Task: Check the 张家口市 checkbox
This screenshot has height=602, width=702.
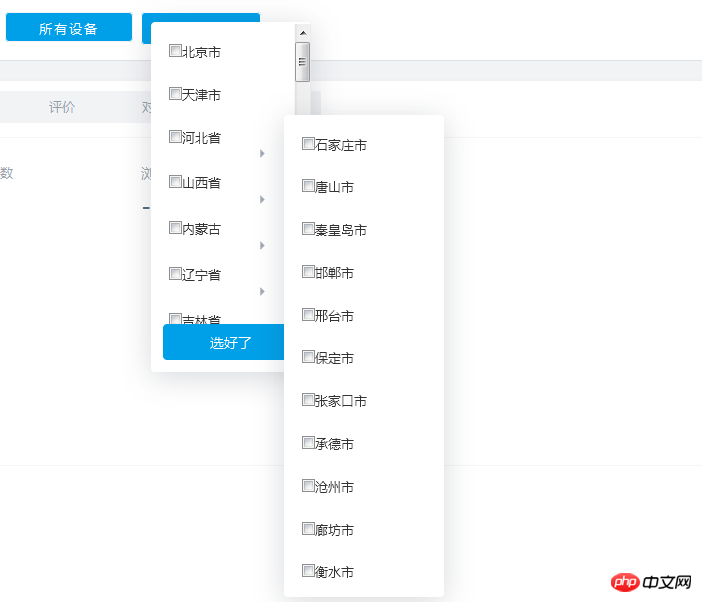Action: pos(308,400)
